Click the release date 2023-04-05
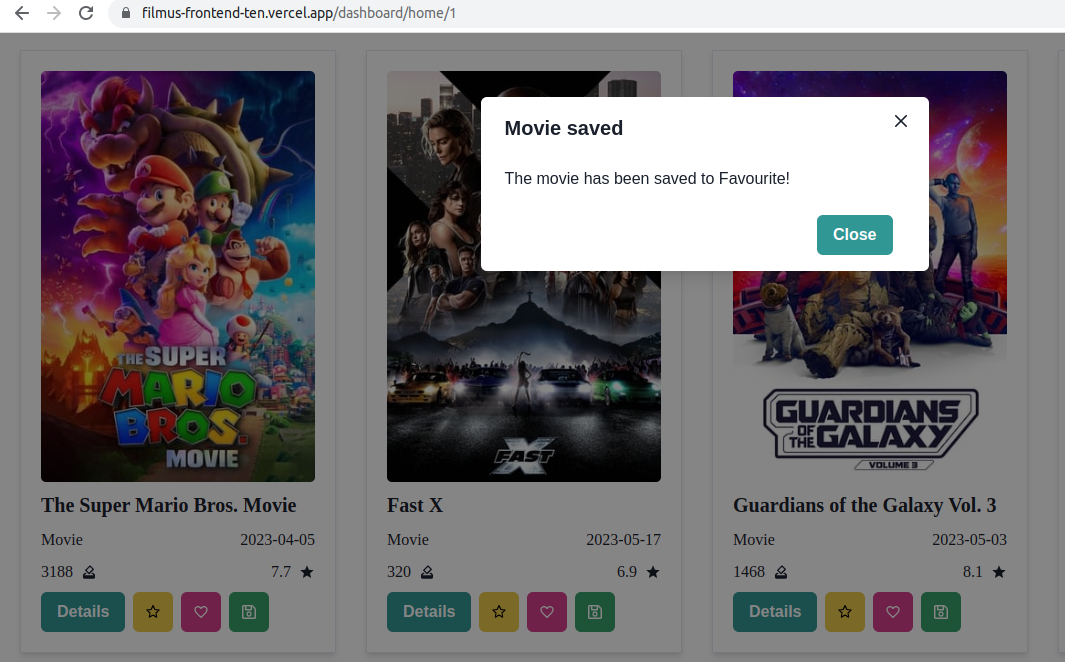 [278, 540]
